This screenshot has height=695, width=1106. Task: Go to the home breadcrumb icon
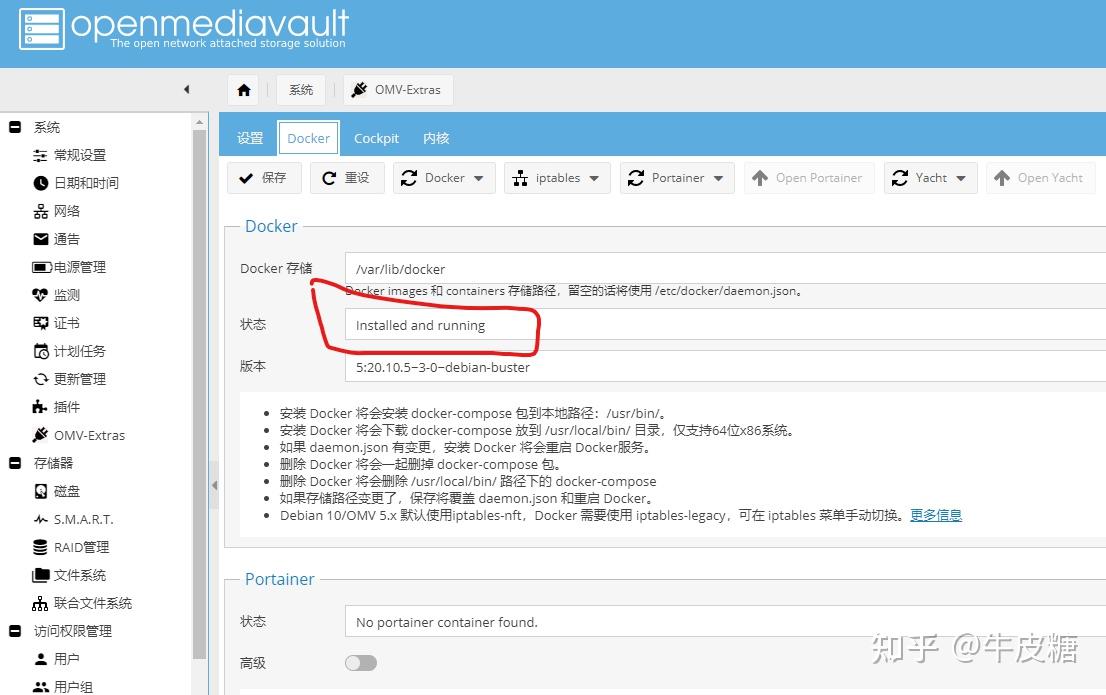(x=244, y=90)
